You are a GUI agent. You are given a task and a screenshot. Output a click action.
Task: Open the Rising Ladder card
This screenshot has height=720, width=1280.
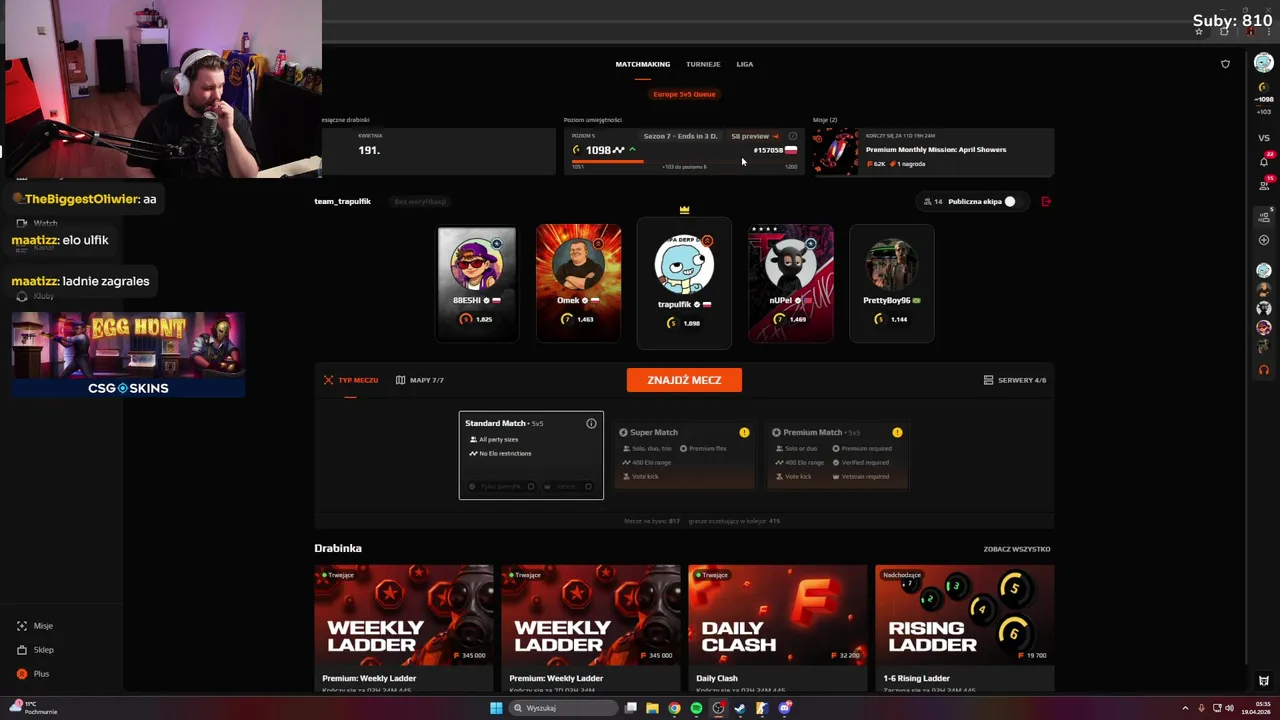(964, 628)
